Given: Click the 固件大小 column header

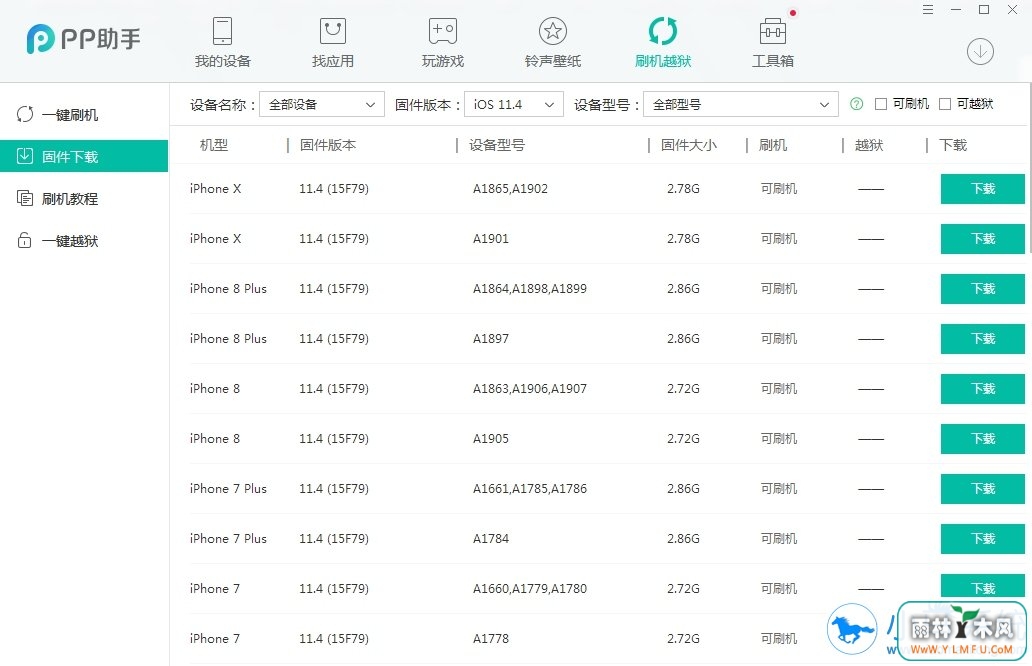Looking at the screenshot, I should [688, 145].
